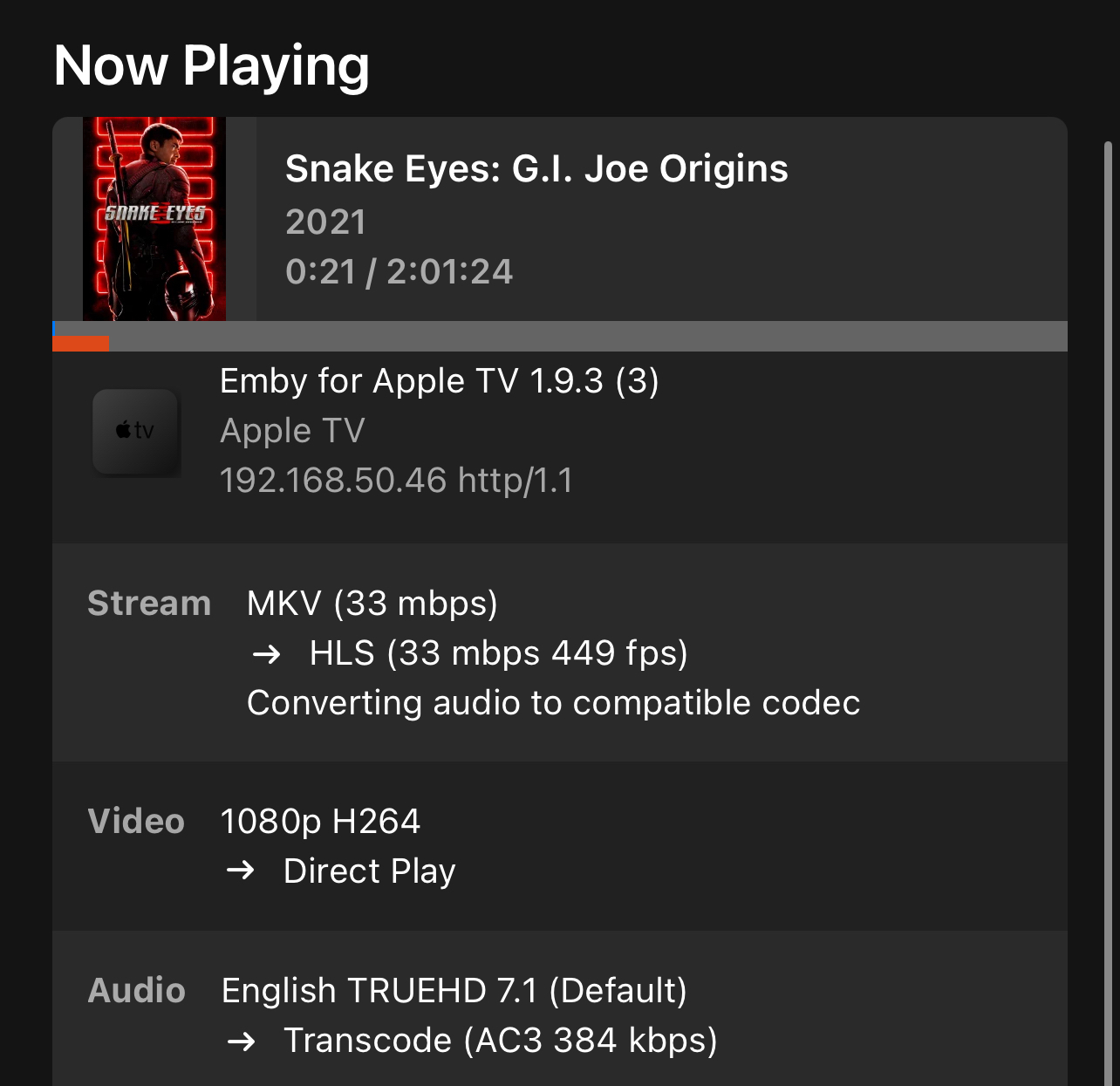
Task: Click the vertical scrollbar on the right
Action: [x=1108, y=611]
